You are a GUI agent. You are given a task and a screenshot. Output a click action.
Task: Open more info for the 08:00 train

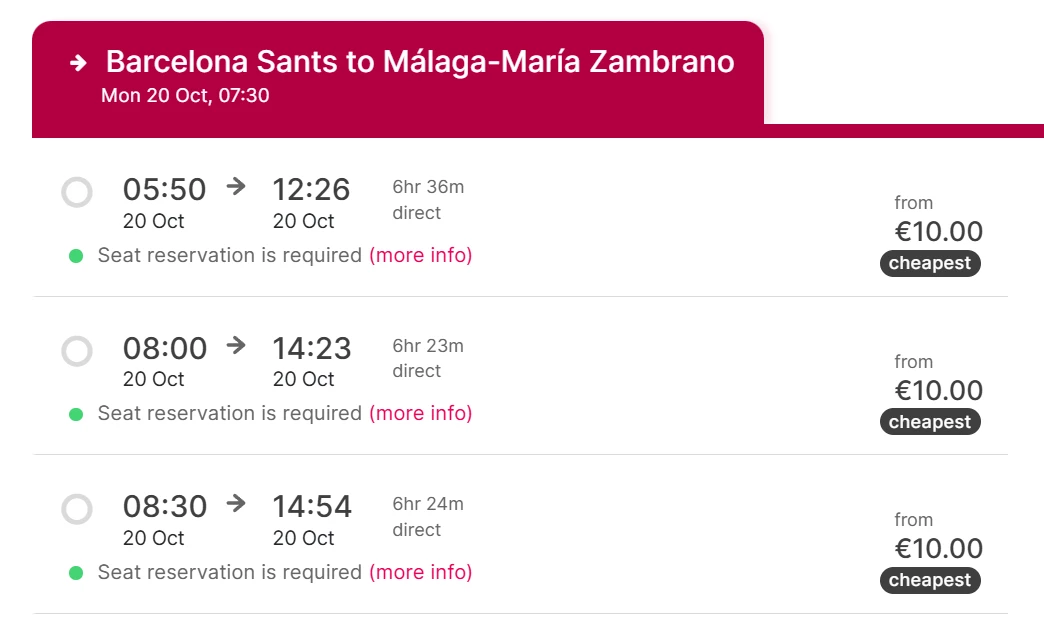coord(420,414)
